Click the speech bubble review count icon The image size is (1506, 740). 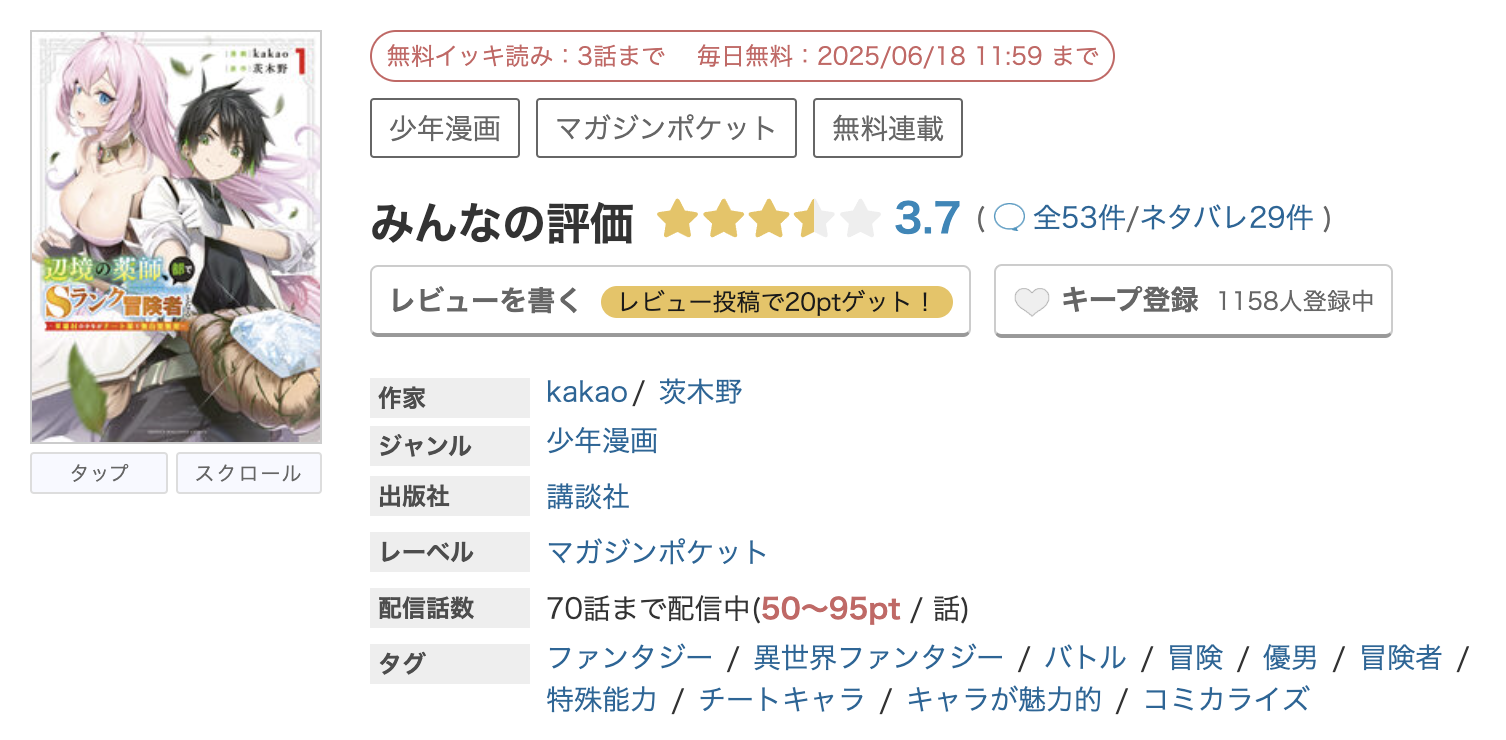pos(1010,217)
